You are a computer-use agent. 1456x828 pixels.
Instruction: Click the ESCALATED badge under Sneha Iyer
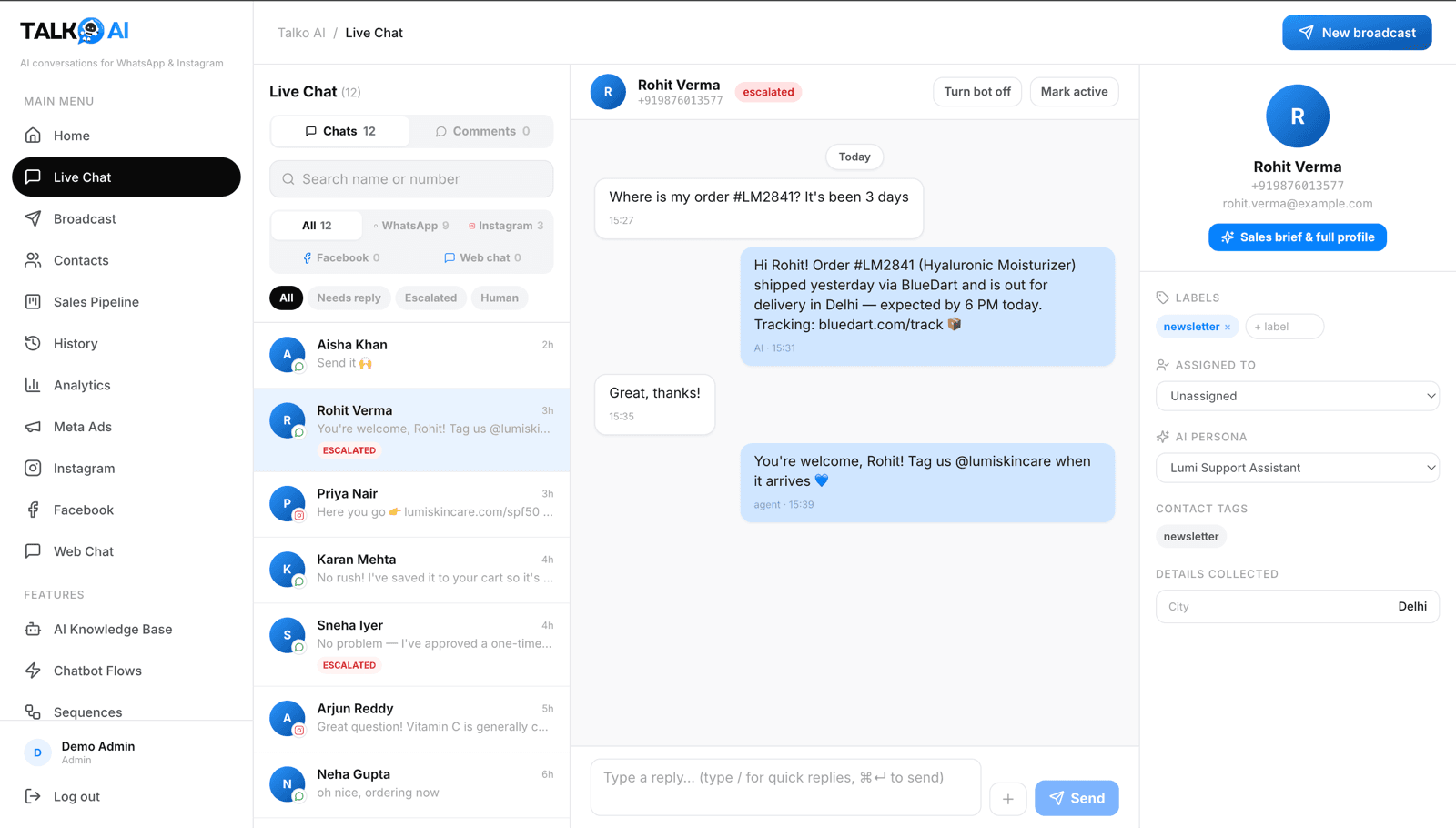pos(349,665)
